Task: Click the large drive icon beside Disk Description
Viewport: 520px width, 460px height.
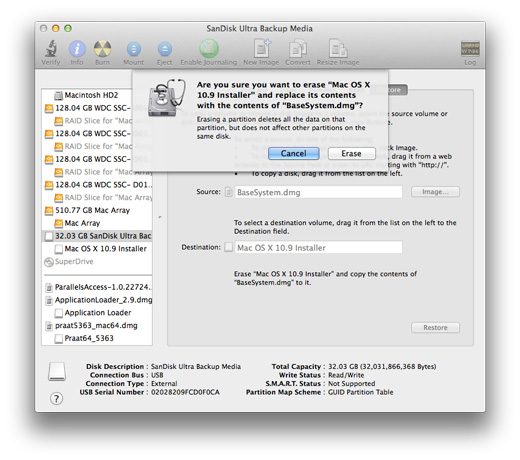Action: click(57, 372)
